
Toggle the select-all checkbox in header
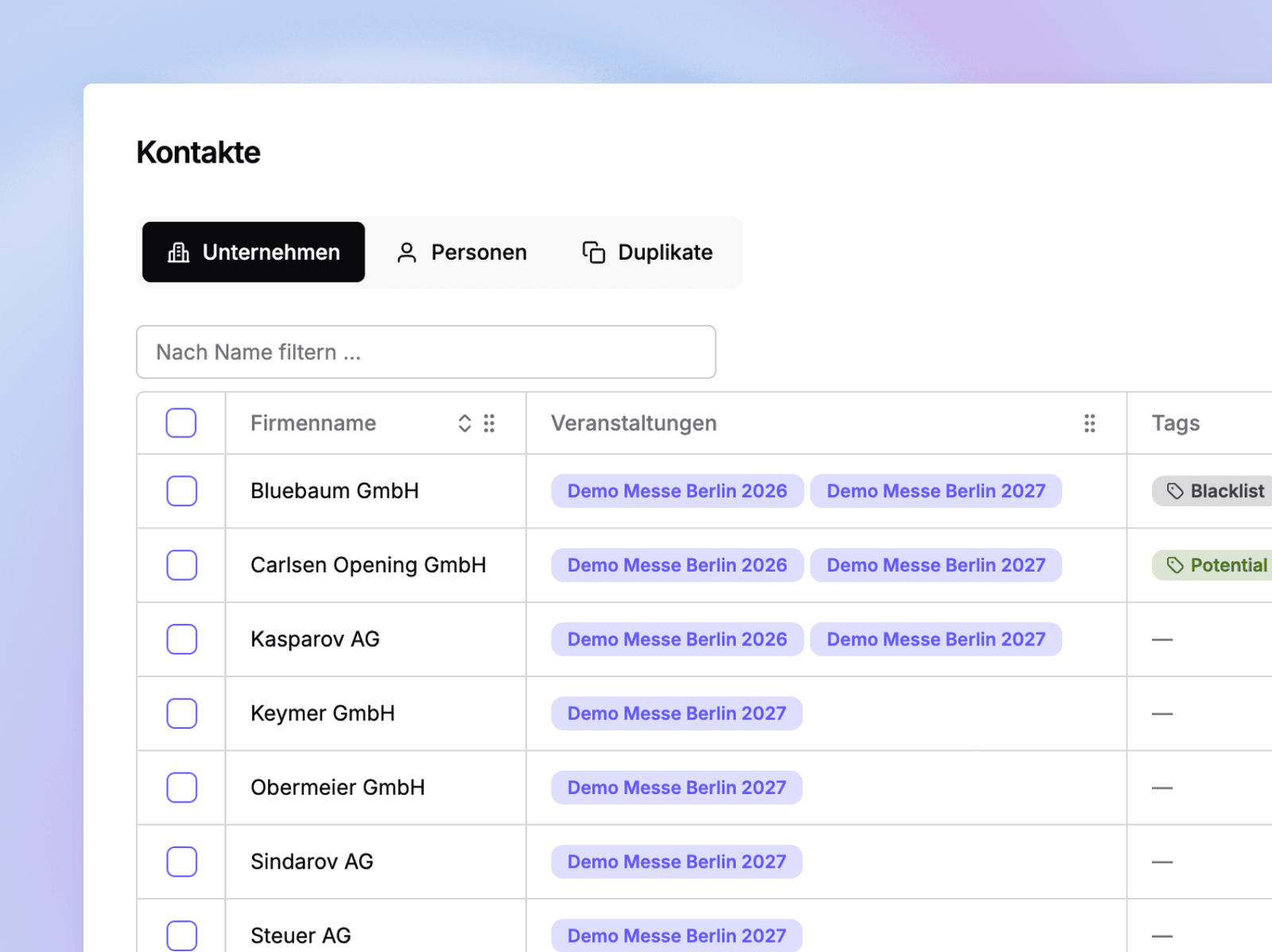click(x=181, y=423)
